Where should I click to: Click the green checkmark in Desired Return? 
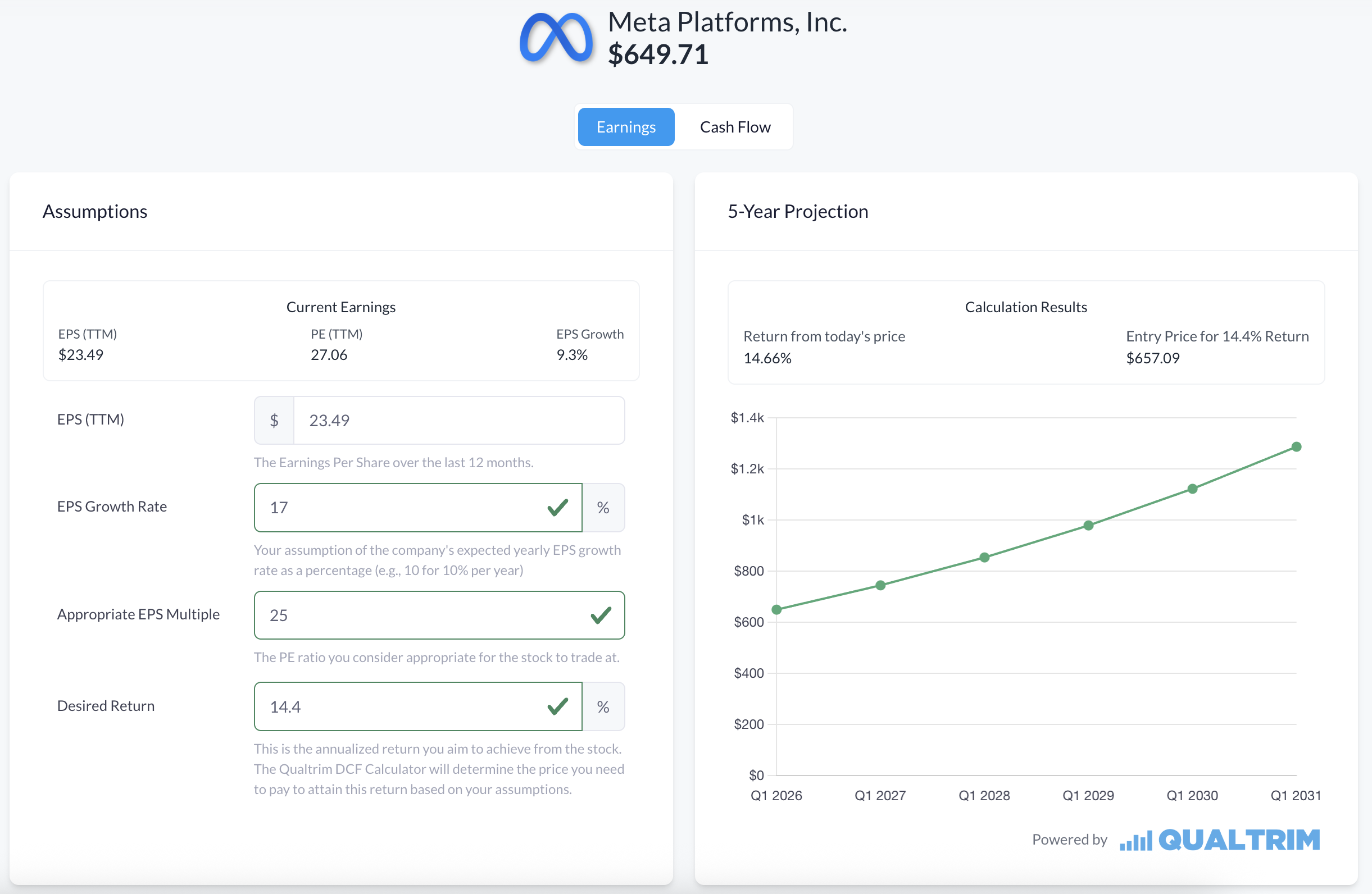557,707
